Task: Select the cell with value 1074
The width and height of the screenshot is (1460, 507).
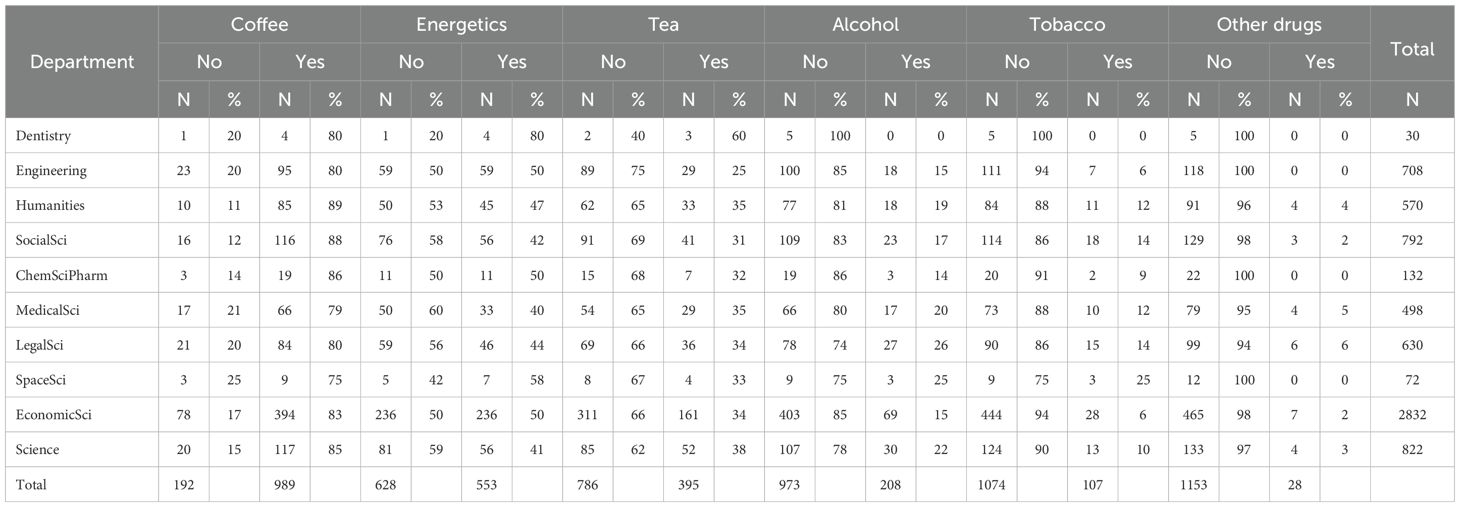Action: coord(992,485)
